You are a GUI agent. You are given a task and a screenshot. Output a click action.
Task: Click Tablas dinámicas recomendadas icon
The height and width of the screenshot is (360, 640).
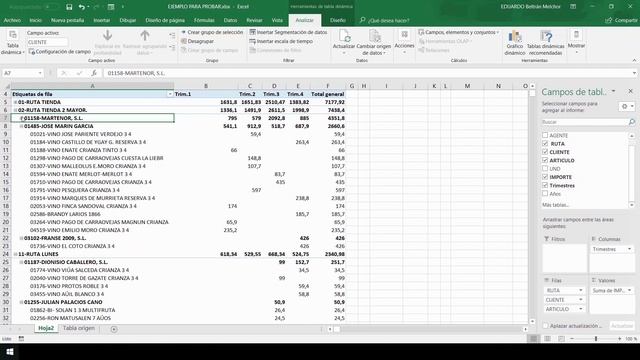coord(546,36)
